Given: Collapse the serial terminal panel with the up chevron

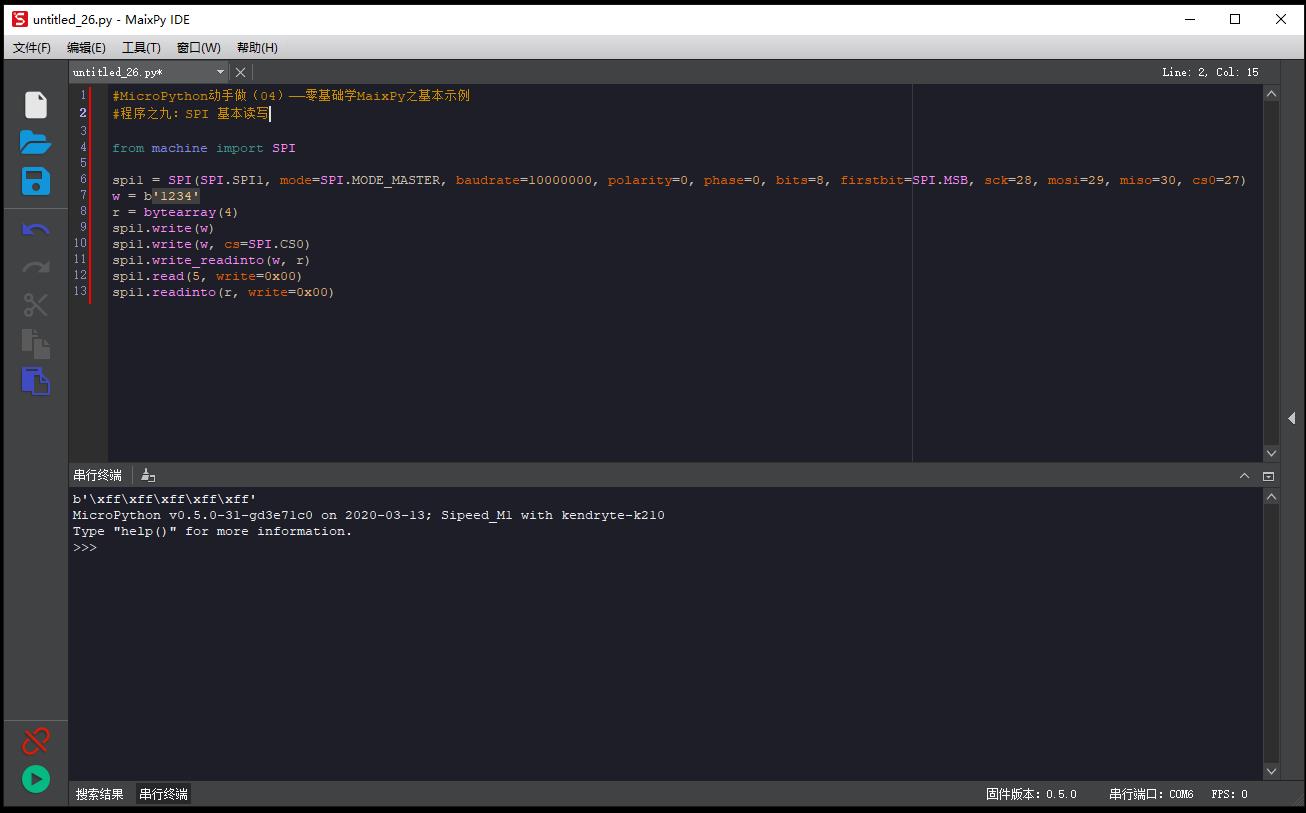Looking at the screenshot, I should pyautogui.click(x=1244, y=476).
